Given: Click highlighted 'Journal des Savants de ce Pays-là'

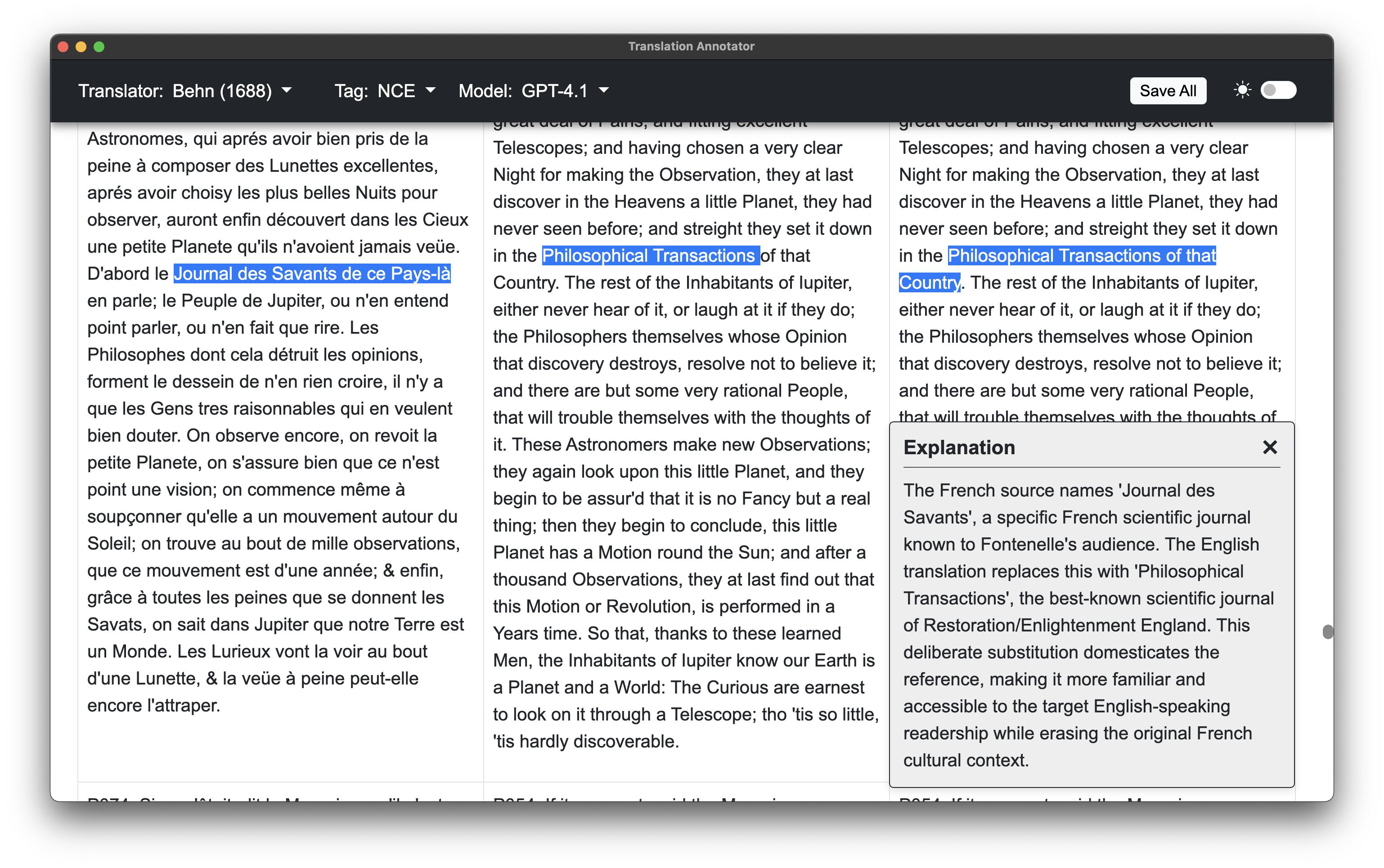Looking at the screenshot, I should click(x=312, y=273).
